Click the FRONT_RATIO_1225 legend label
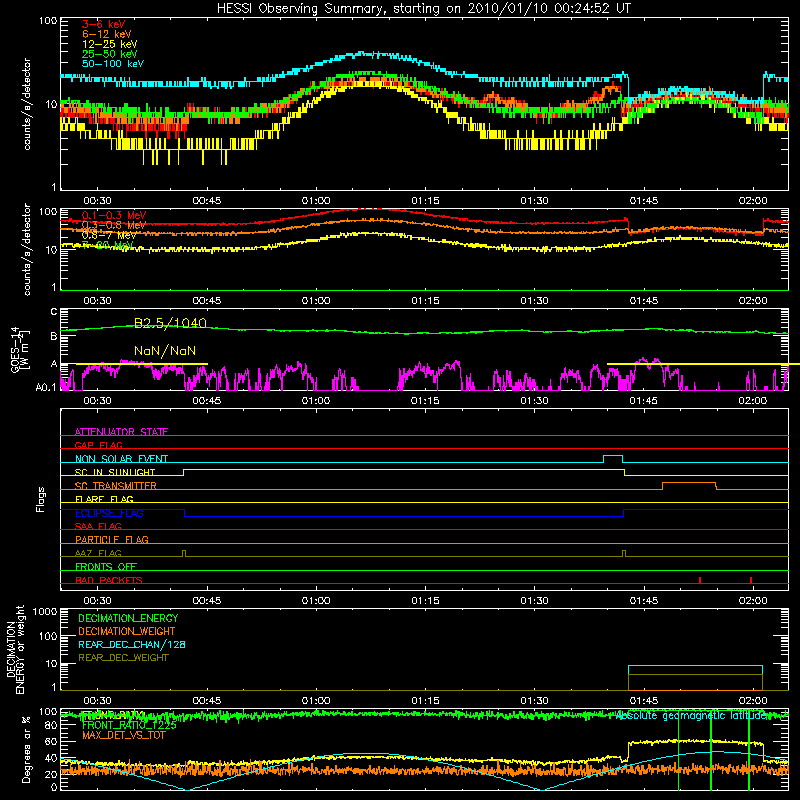The height and width of the screenshot is (800, 800). (x=129, y=725)
